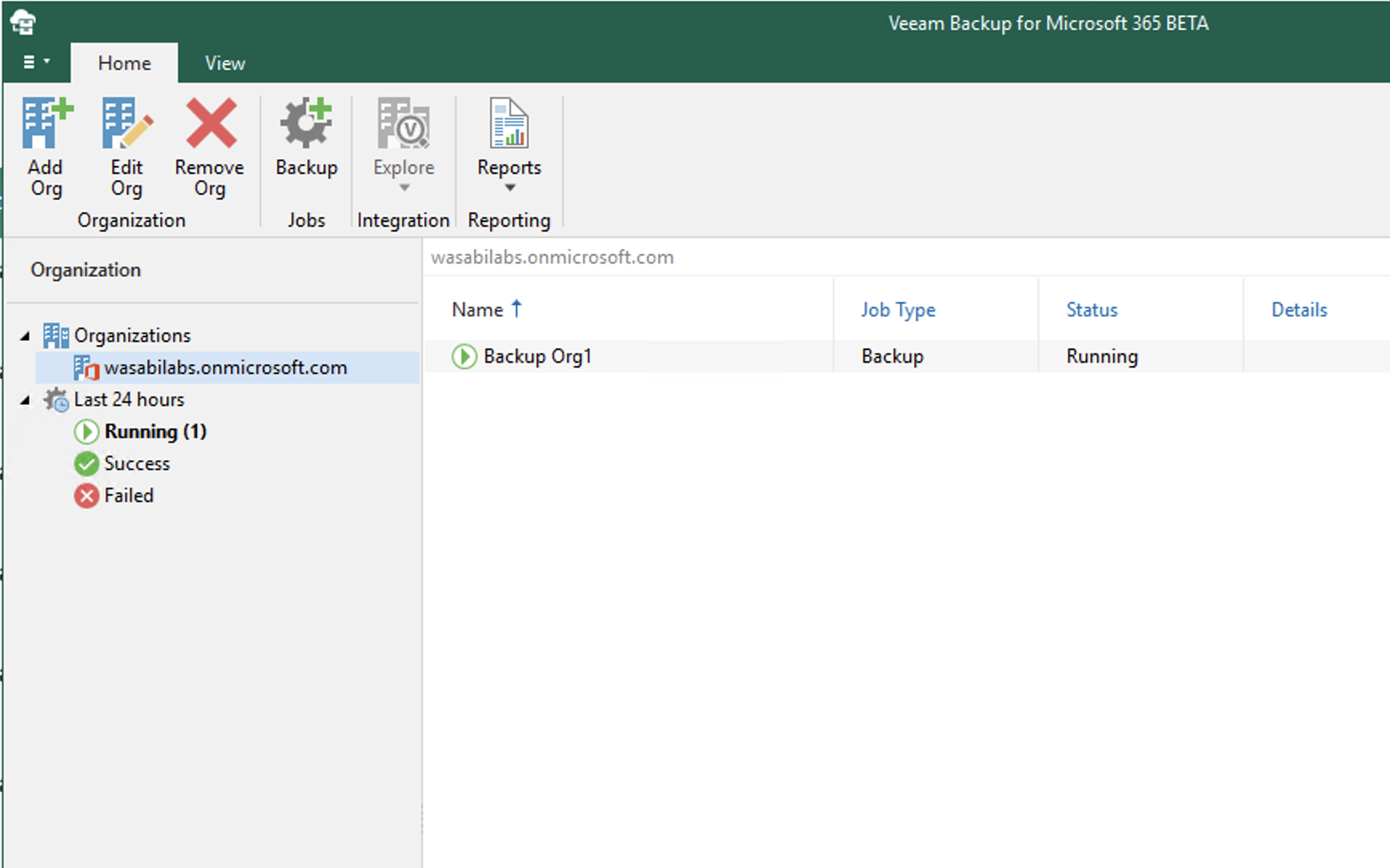Image resolution: width=1390 pixels, height=868 pixels.
Task: Click the Last 24 hours gear-clock icon
Action: pyautogui.click(x=56, y=400)
